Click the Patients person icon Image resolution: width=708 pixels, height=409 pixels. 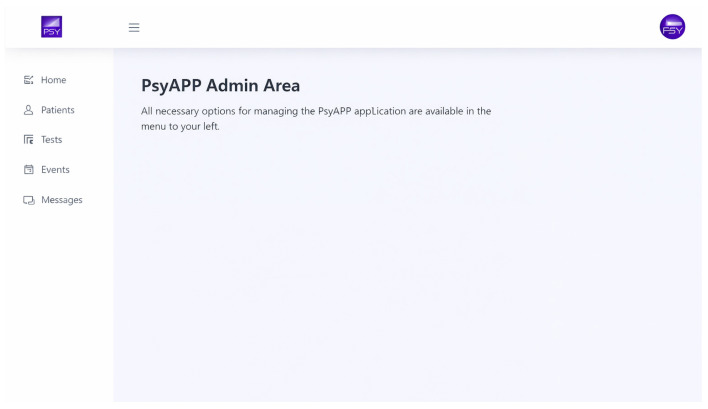coord(28,110)
